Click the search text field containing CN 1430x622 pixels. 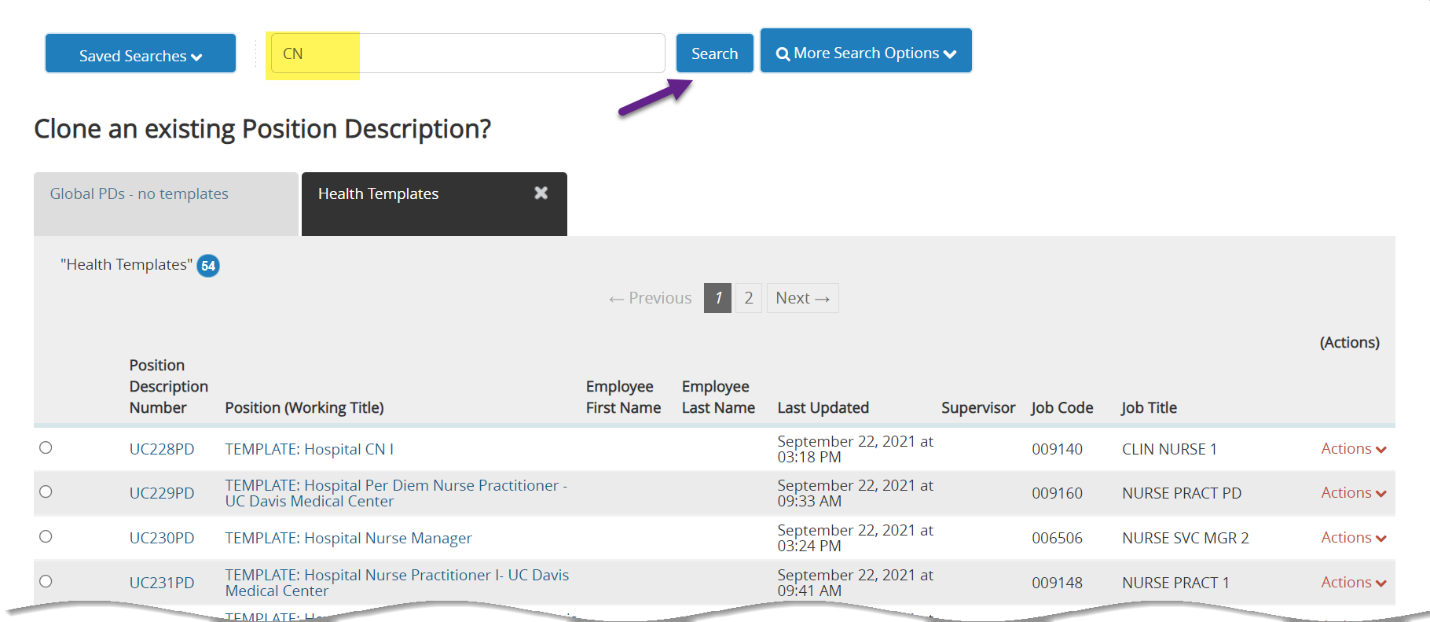[468, 54]
